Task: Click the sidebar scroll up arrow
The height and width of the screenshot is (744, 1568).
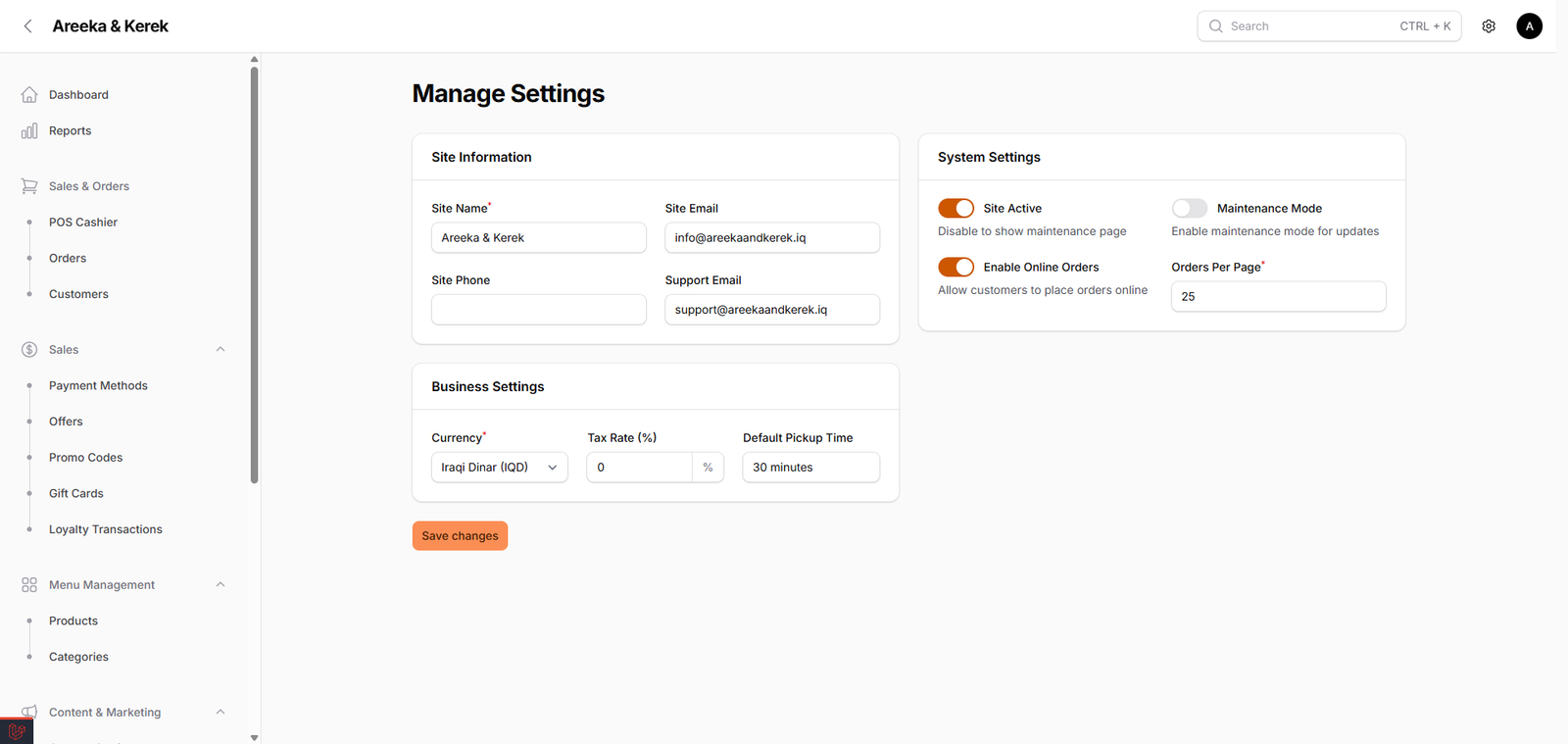Action: tap(255, 60)
